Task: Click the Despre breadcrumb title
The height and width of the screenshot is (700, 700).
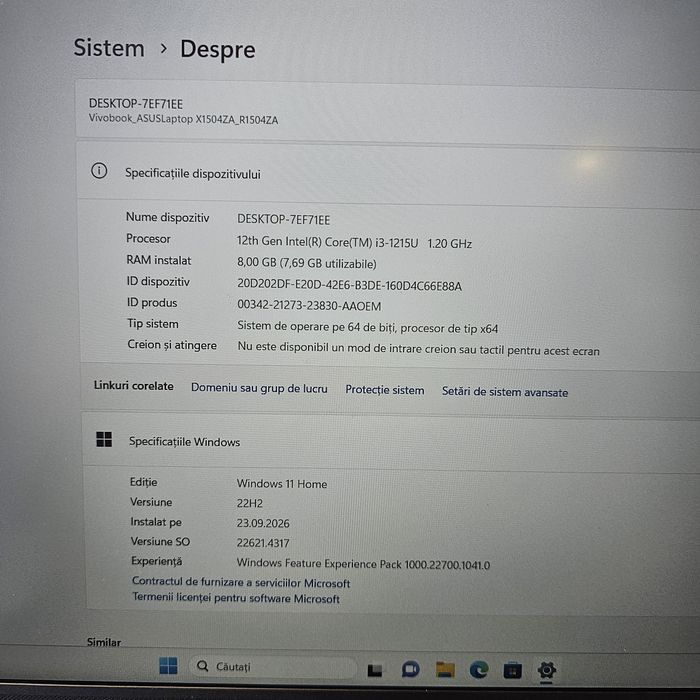Action: (217, 49)
